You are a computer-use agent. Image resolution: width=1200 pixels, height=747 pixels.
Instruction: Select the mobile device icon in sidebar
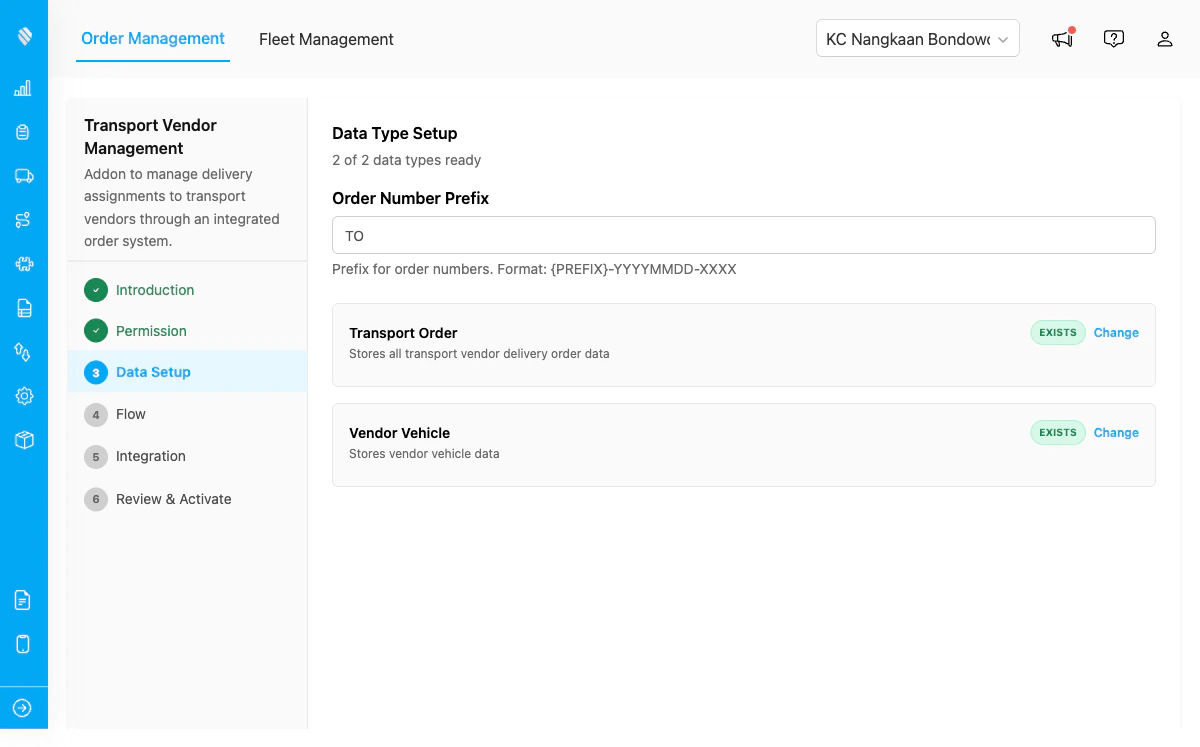point(24,644)
